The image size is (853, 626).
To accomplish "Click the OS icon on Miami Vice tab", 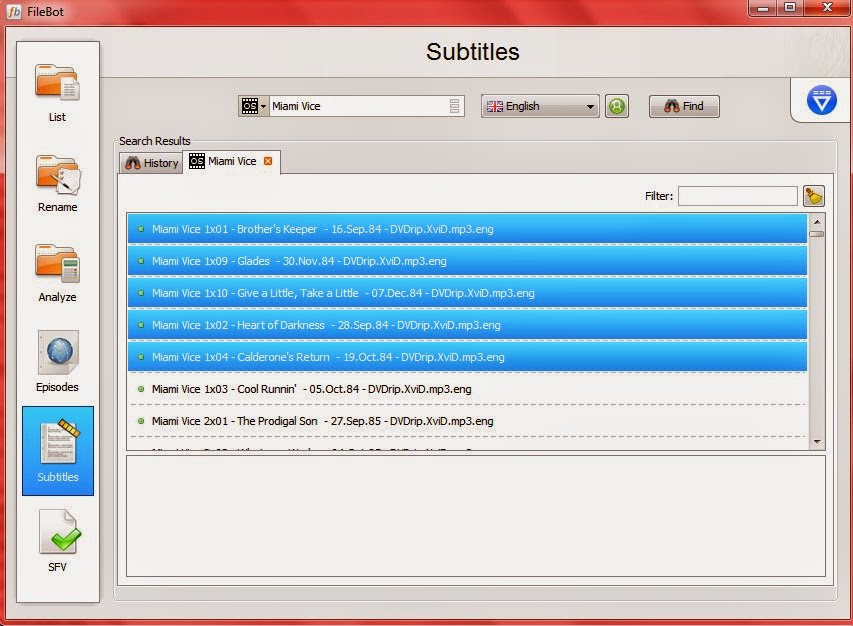I will 196,161.
